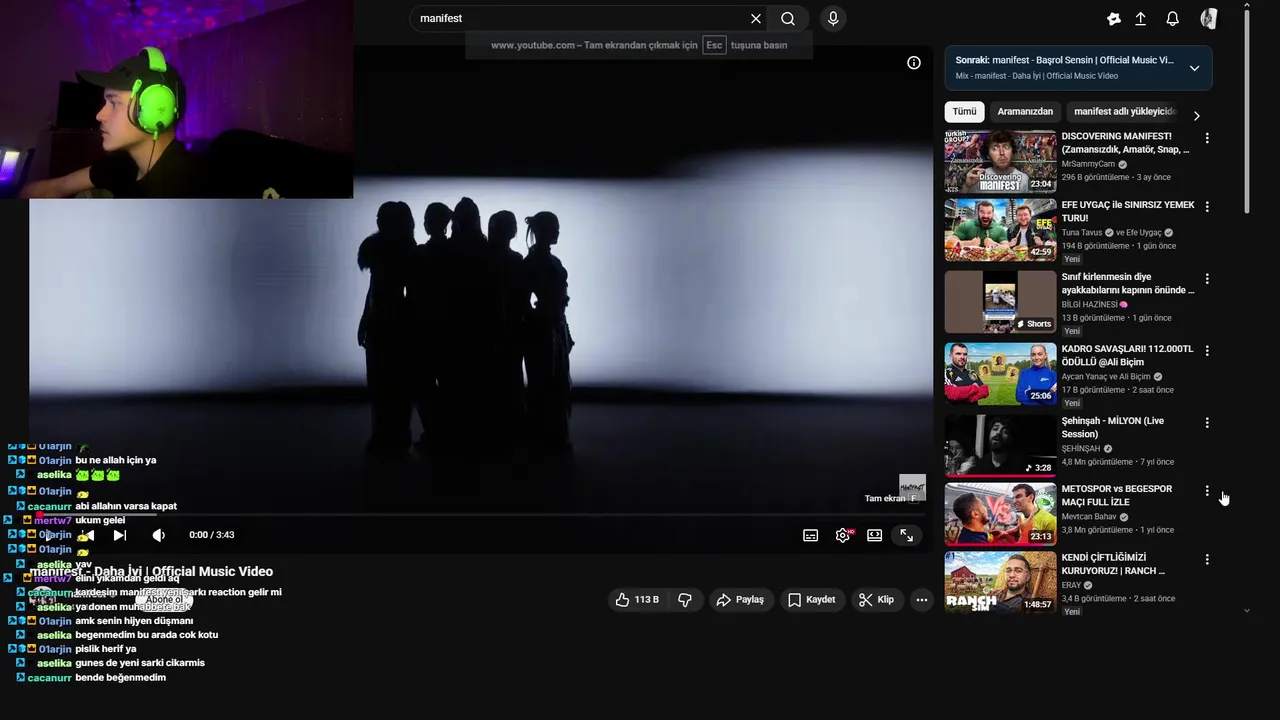
Task: Open DISCOVERING MANIFEST! video thumbnail
Action: click(x=1000, y=160)
